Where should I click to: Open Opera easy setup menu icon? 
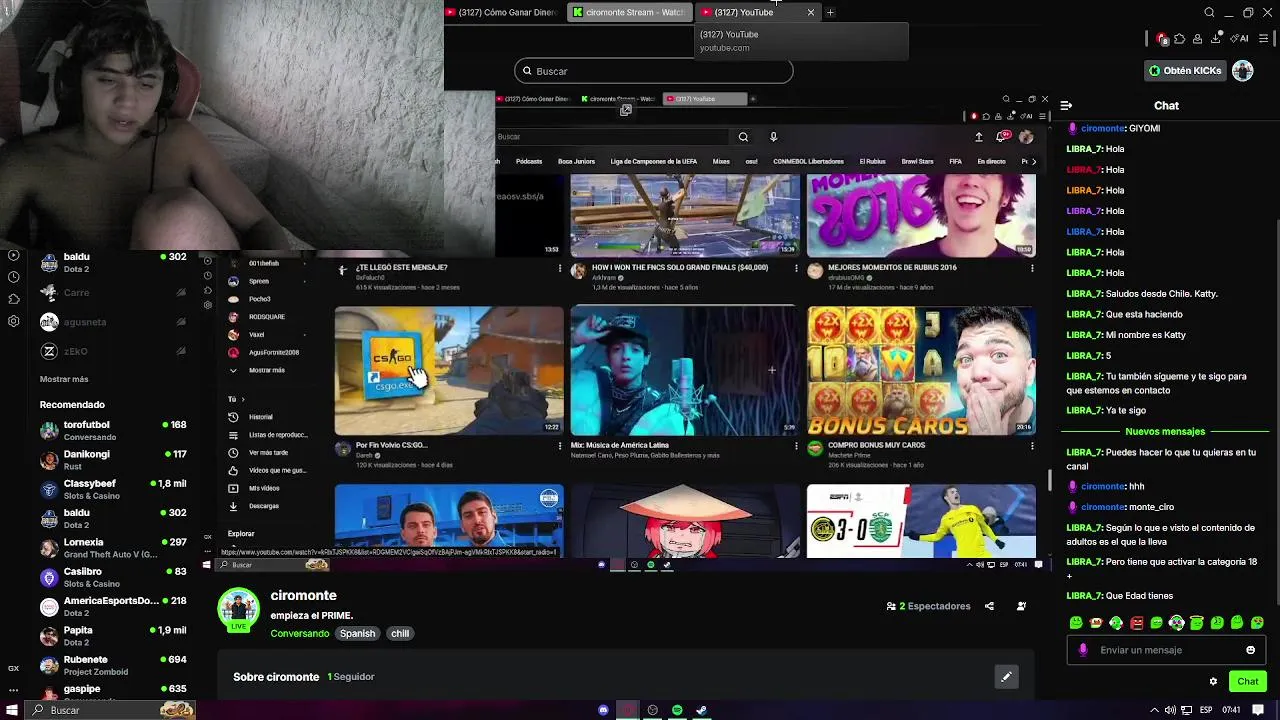(x=1264, y=39)
